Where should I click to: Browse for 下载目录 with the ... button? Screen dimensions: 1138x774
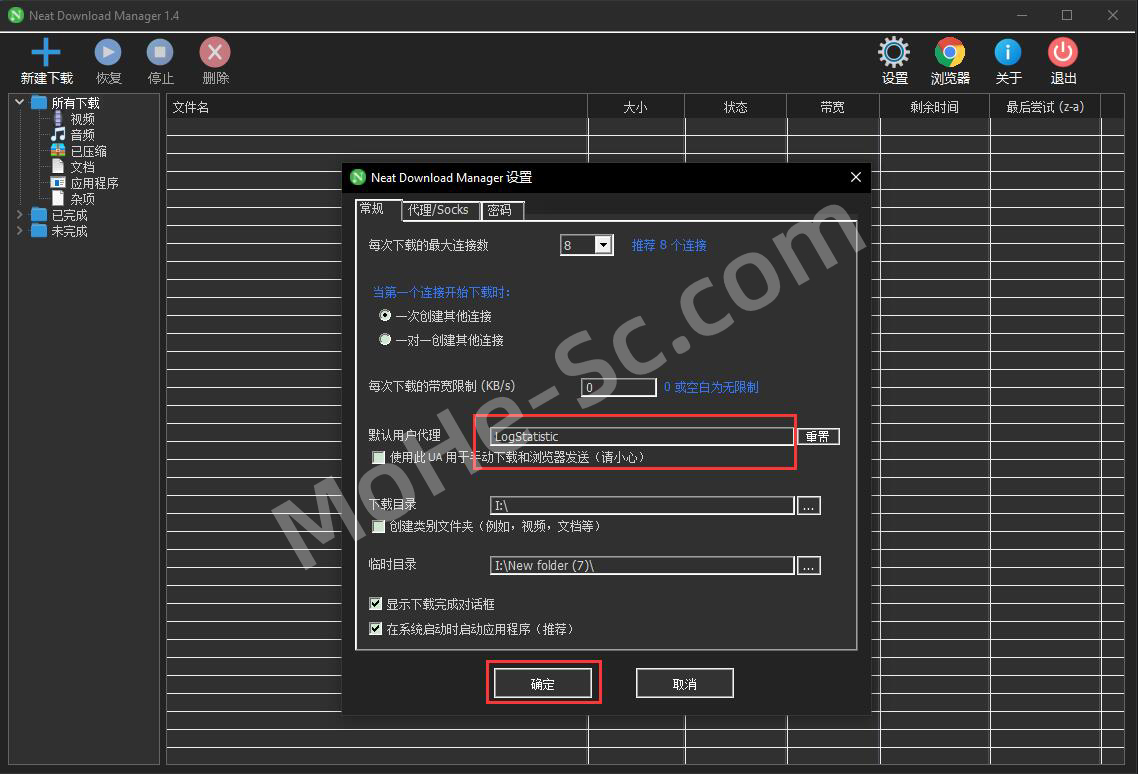point(809,505)
